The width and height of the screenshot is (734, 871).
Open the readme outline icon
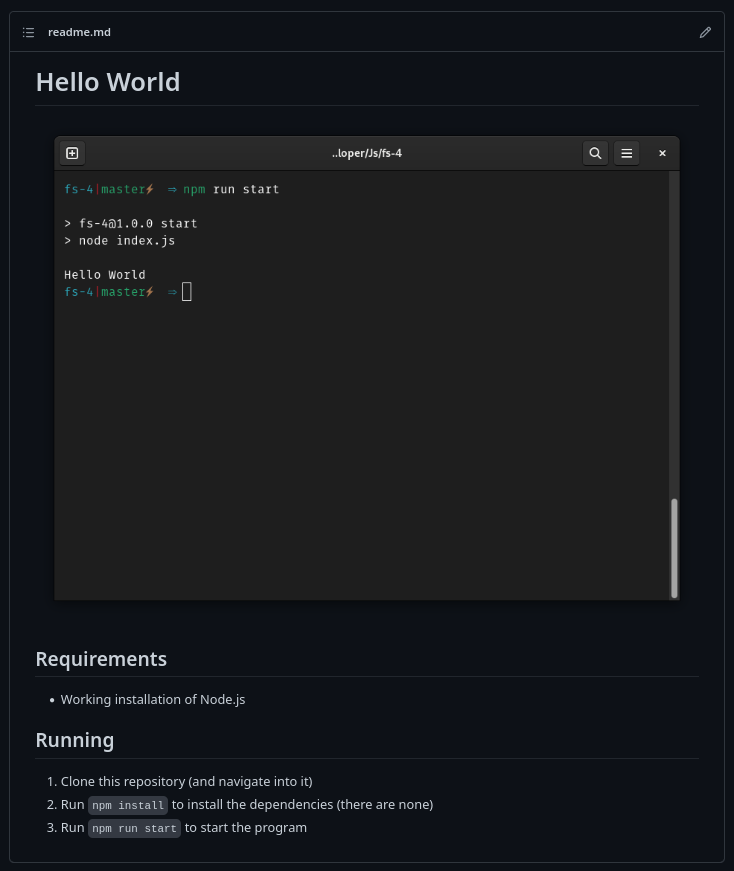pyautogui.click(x=28, y=32)
